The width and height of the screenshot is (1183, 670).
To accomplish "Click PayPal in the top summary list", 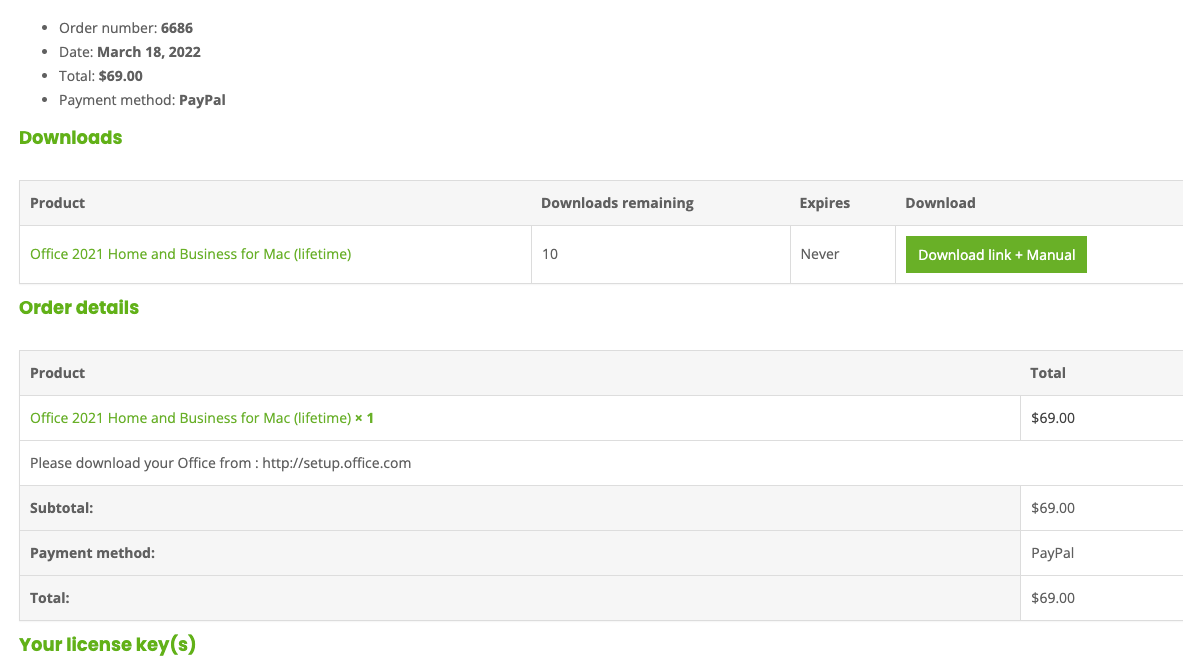I will 202,100.
